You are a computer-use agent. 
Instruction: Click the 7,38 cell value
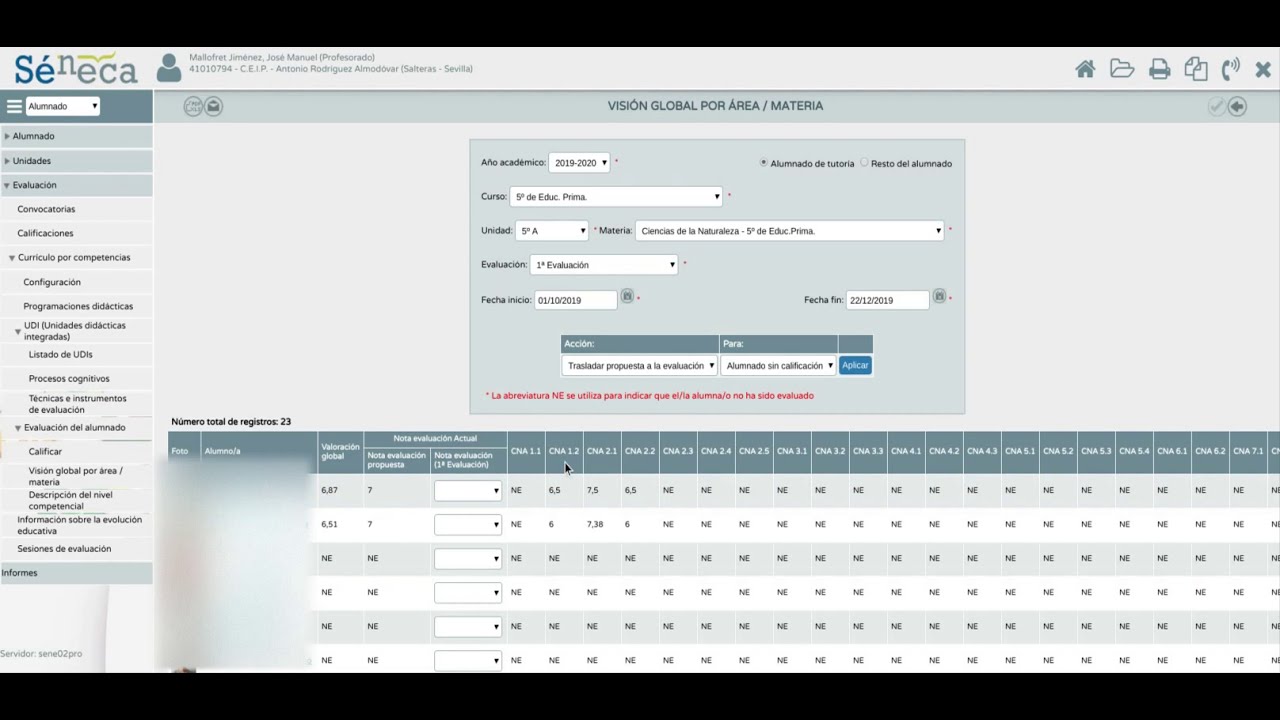tap(595, 525)
